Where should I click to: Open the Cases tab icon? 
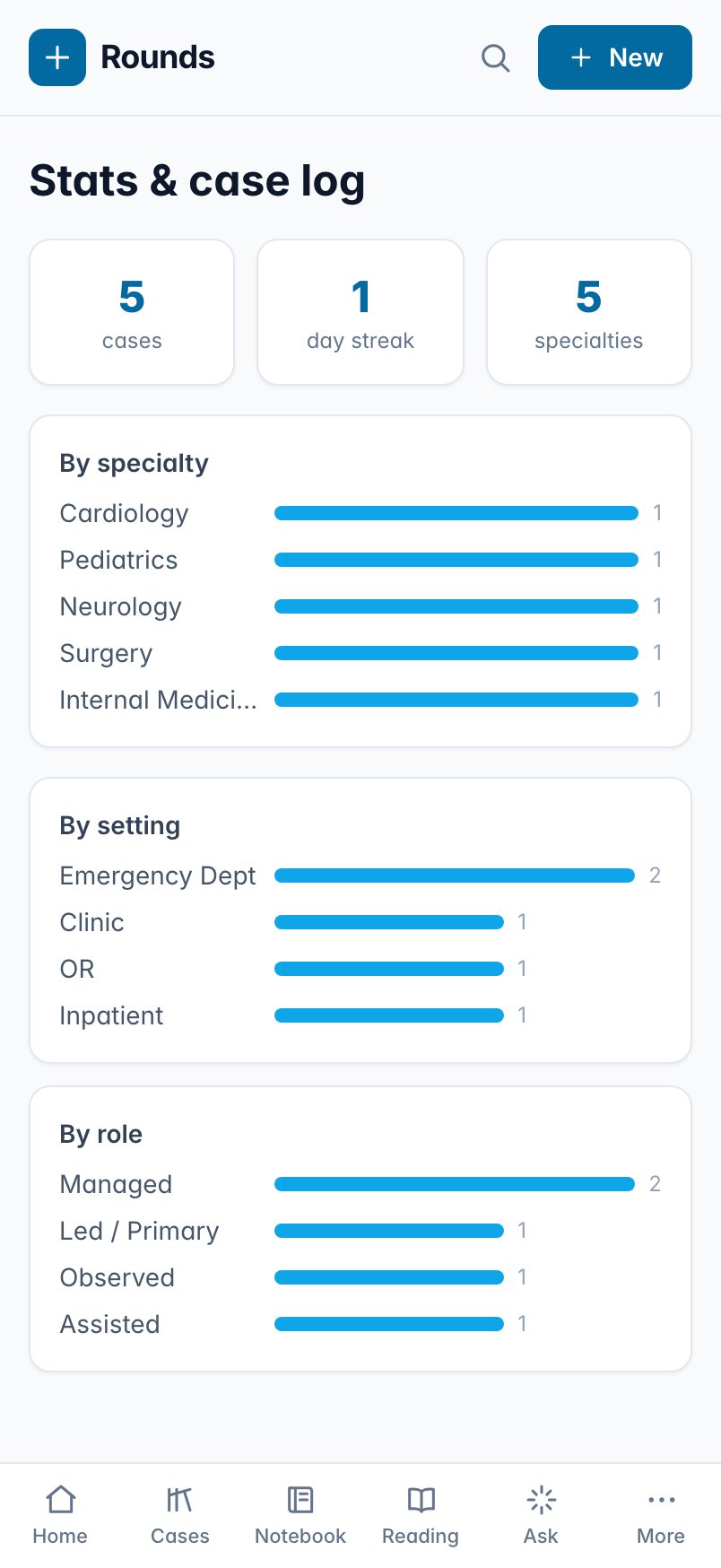pyautogui.click(x=180, y=1500)
